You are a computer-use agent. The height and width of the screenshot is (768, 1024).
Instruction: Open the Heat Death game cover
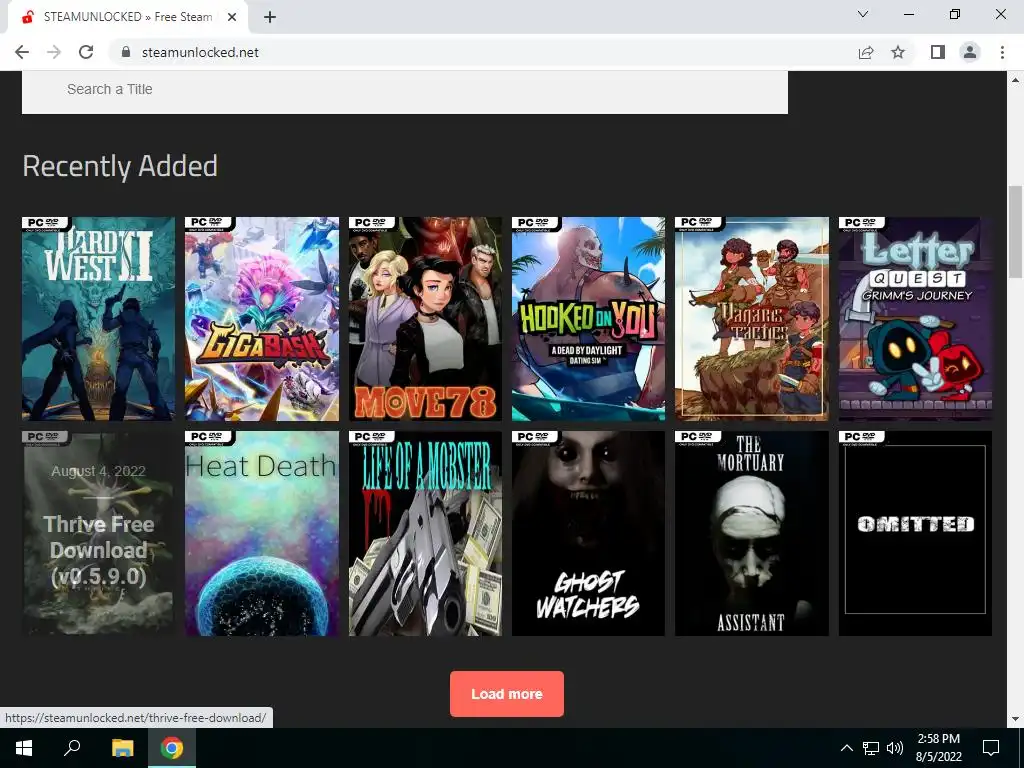262,533
